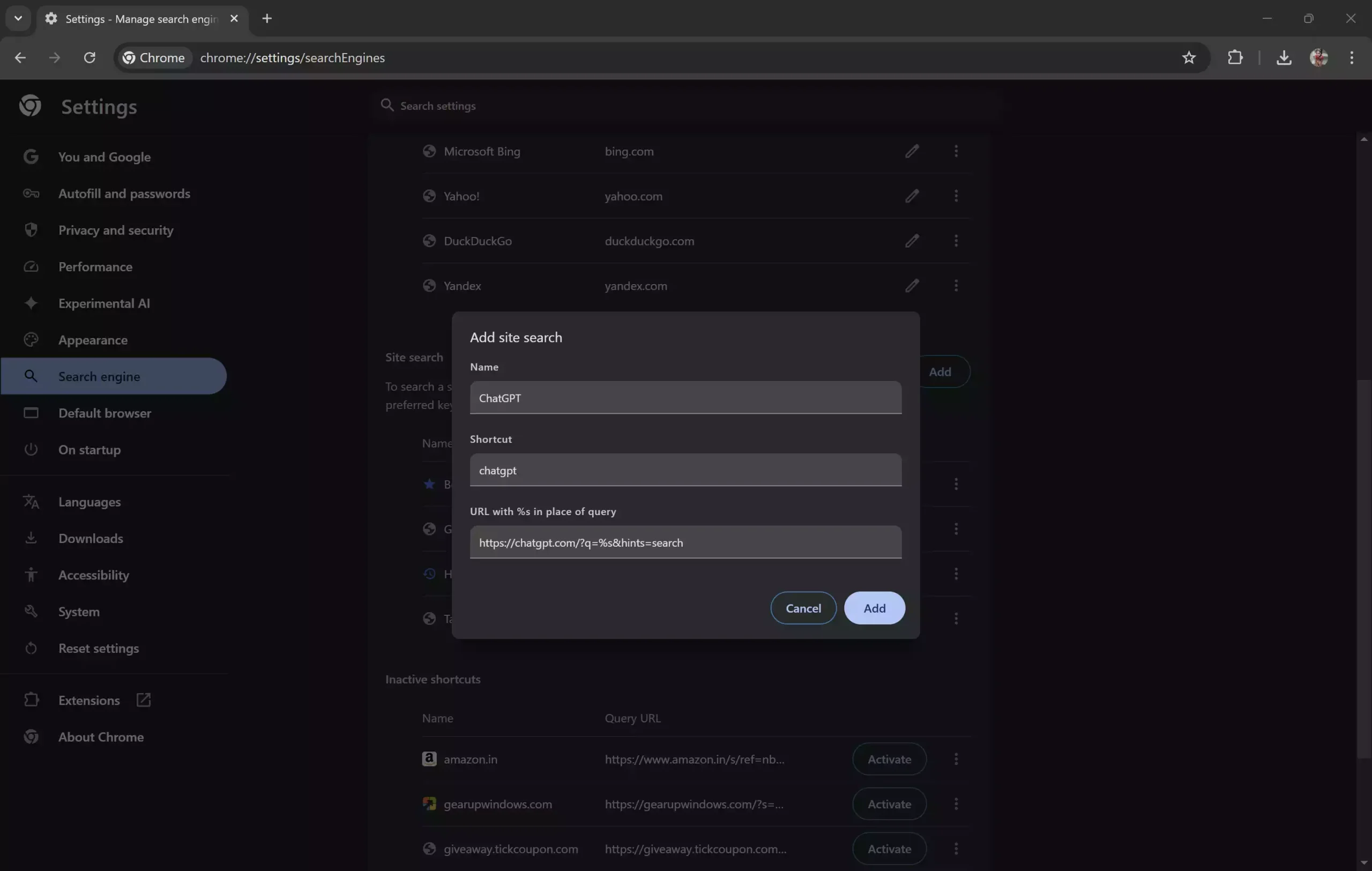This screenshot has height=871, width=1372.
Task: Click the duckduckgo.com shortcut text
Action: coord(650,241)
